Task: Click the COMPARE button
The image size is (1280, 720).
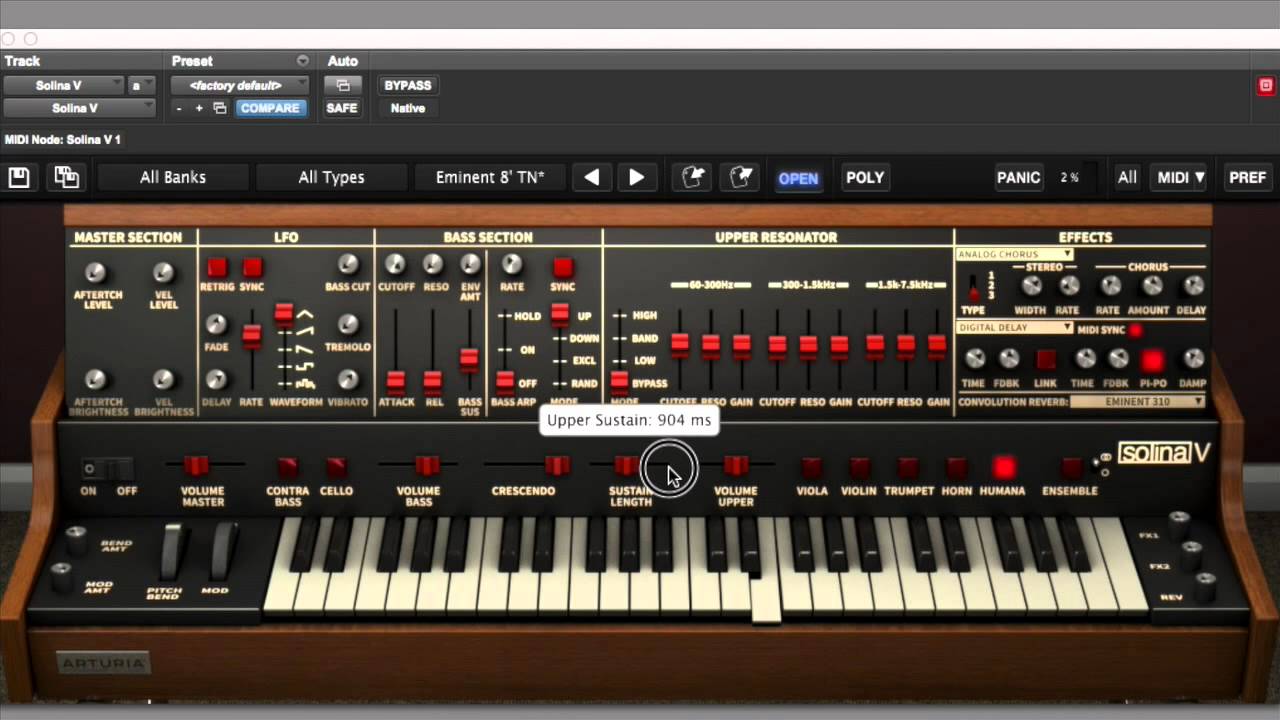Action: tap(270, 108)
